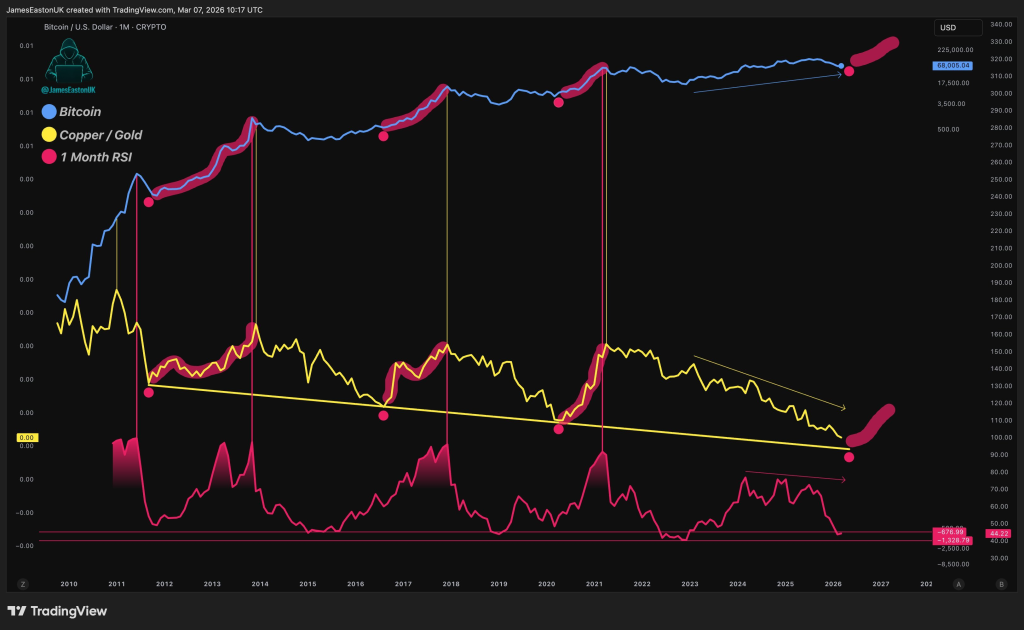The height and width of the screenshot is (630, 1024).
Task: Click the pink dot beside Bitcoin's latest price
Action: (849, 71)
